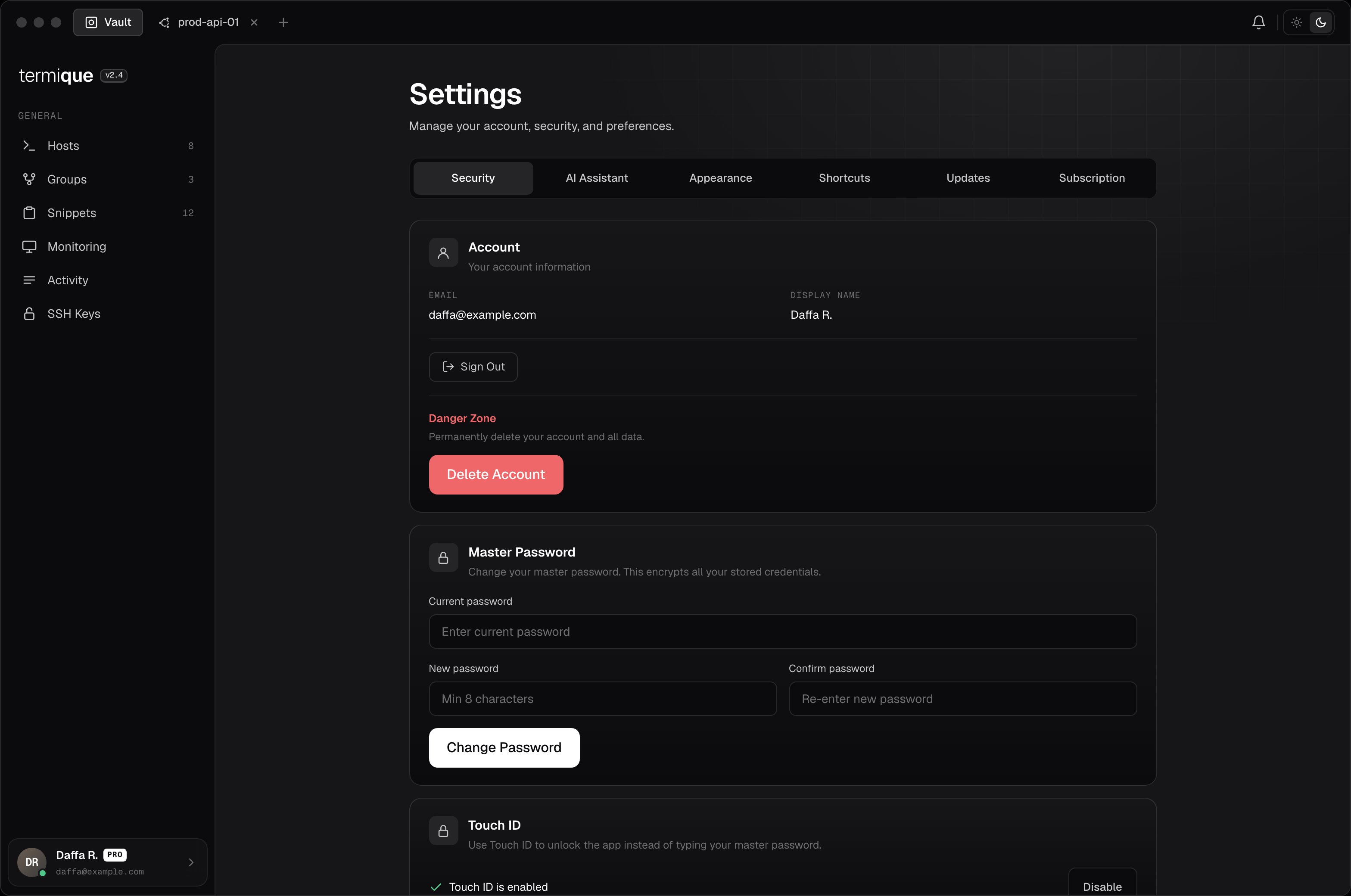Click the Danger Zone heading
The width and height of the screenshot is (1351, 896).
coord(462,418)
